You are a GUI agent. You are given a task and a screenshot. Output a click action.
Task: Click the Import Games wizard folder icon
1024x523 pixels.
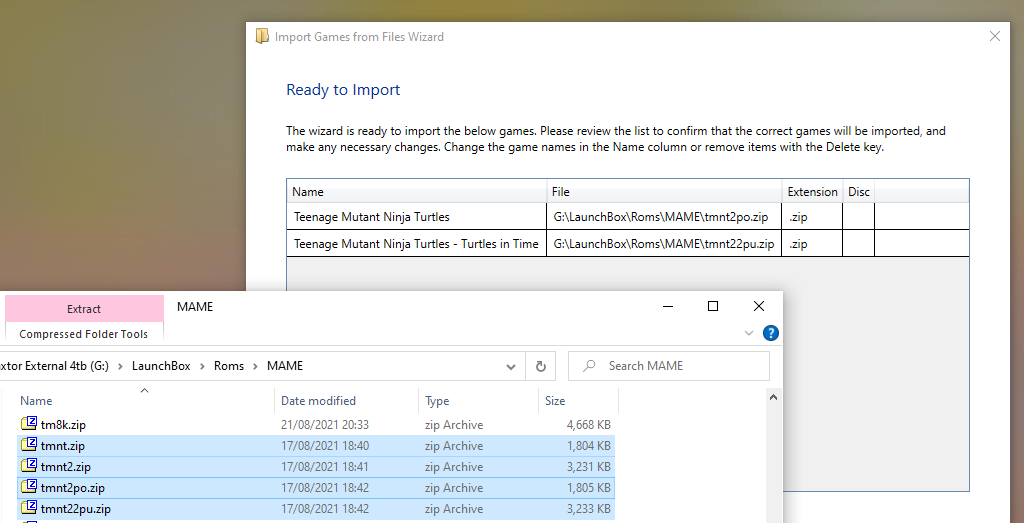262,37
